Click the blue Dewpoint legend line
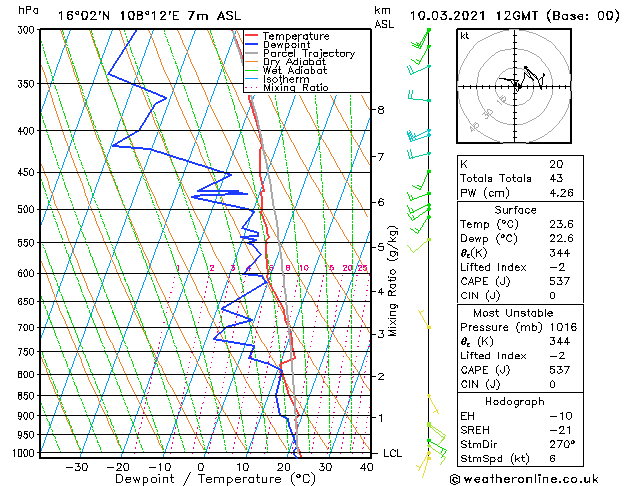The image size is (629, 486). click(252, 45)
